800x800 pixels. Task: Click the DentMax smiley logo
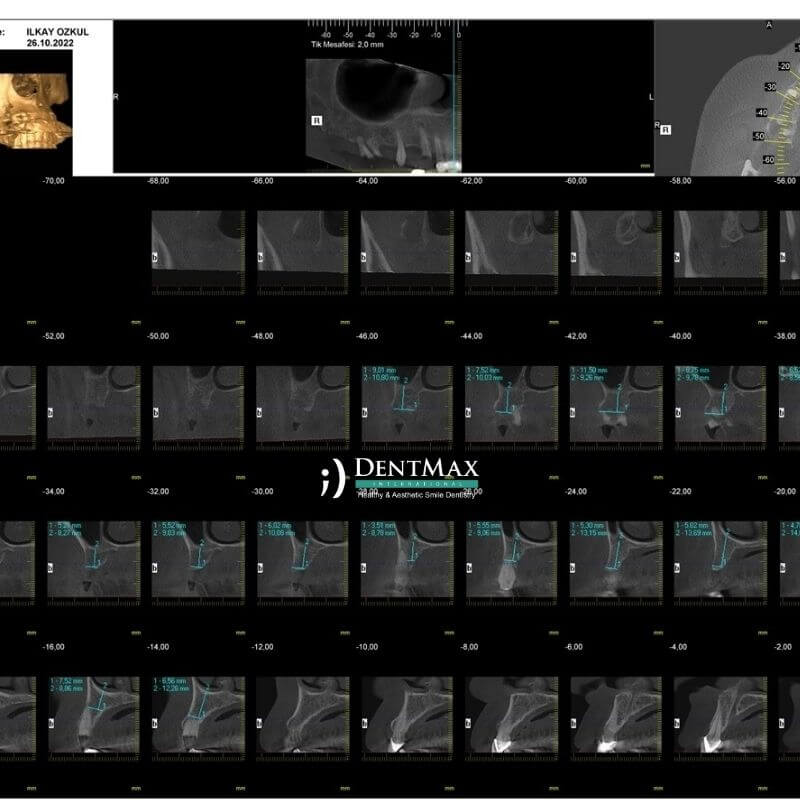tap(332, 479)
